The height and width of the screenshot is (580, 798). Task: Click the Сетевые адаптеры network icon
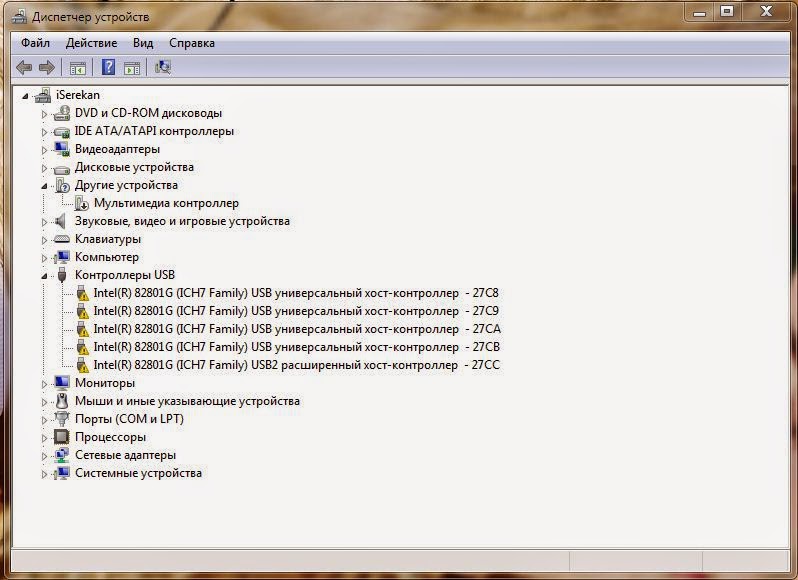pos(62,455)
